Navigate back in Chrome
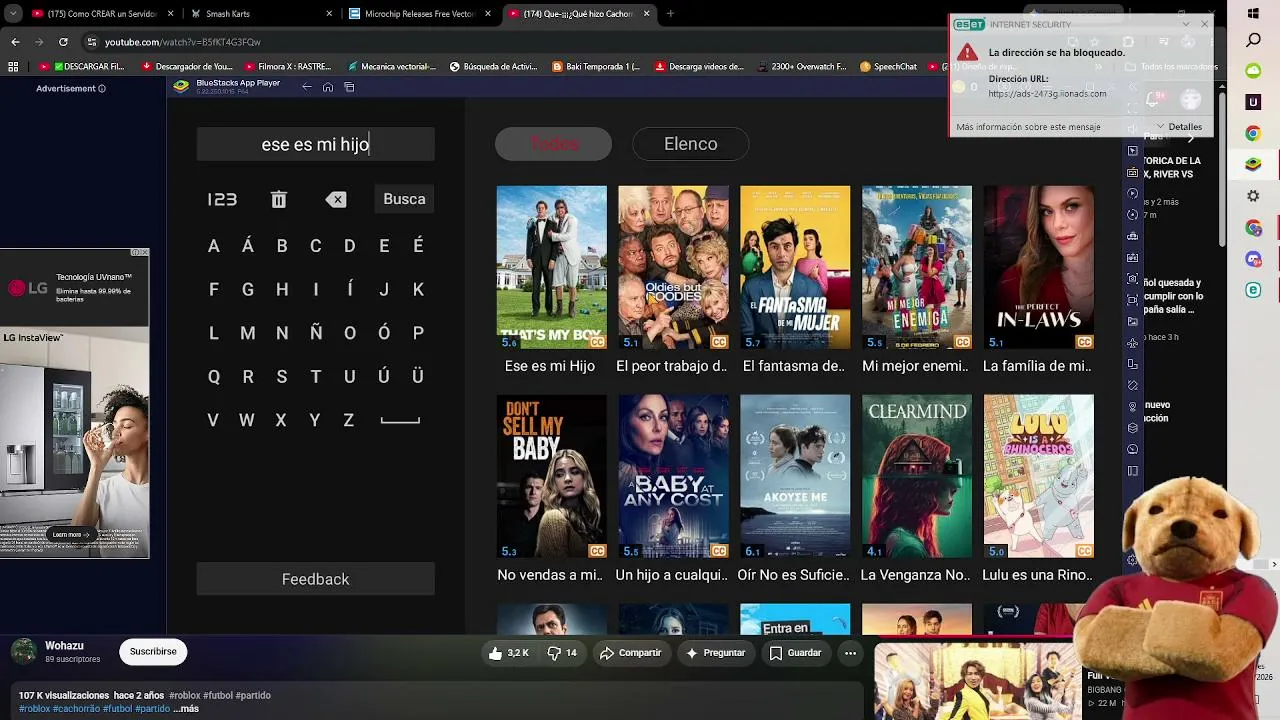The height and width of the screenshot is (720, 1280). pyautogui.click(x=15, y=42)
